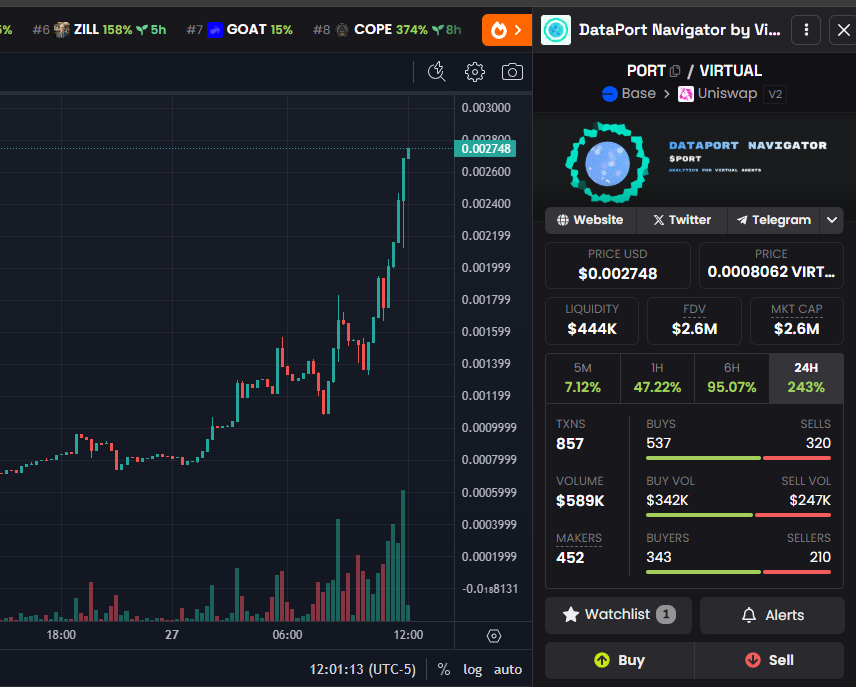Click the 12:00 time axis label
The image size is (856, 687).
[408, 635]
